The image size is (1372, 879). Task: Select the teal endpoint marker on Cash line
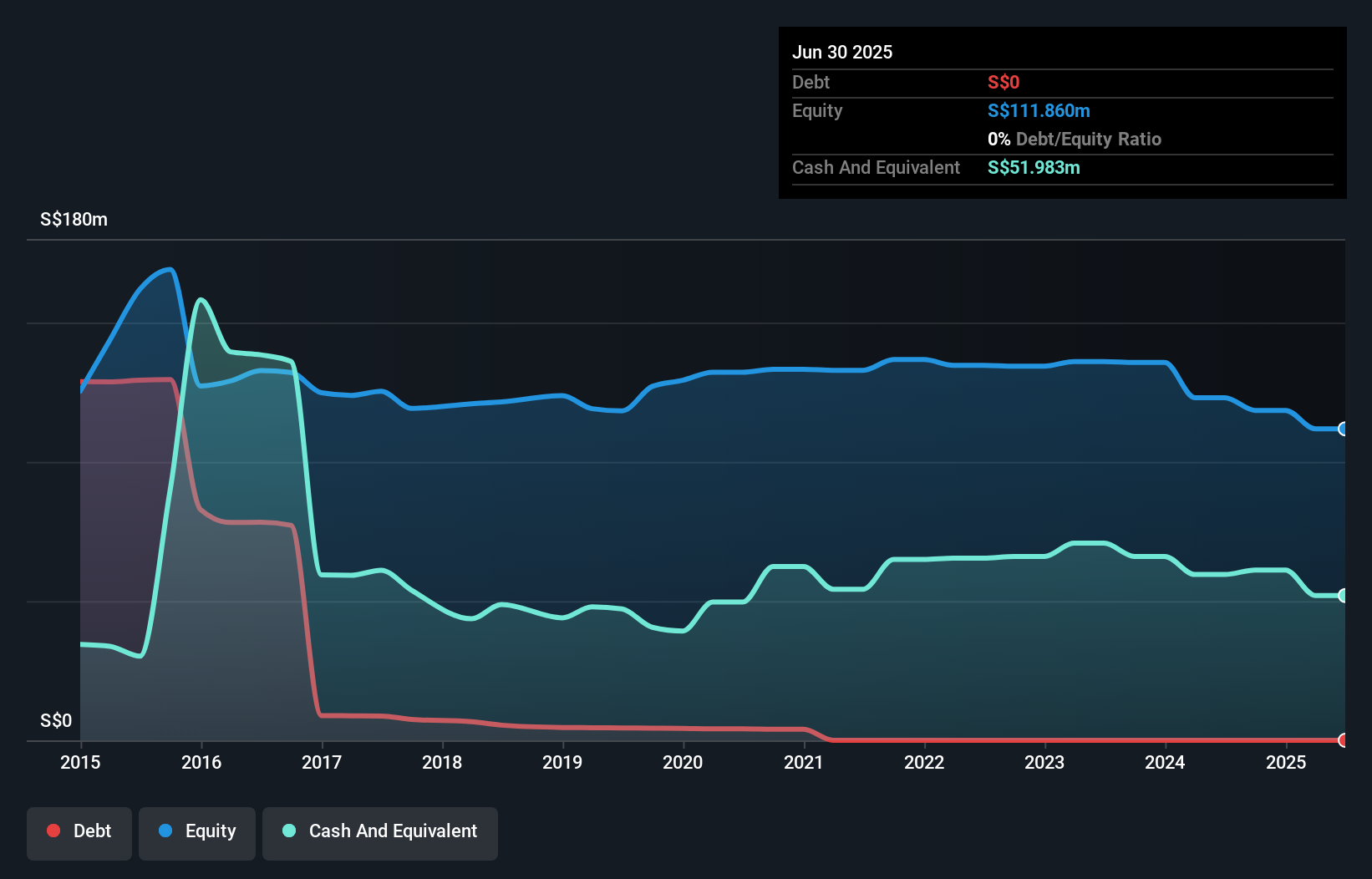tap(1343, 596)
